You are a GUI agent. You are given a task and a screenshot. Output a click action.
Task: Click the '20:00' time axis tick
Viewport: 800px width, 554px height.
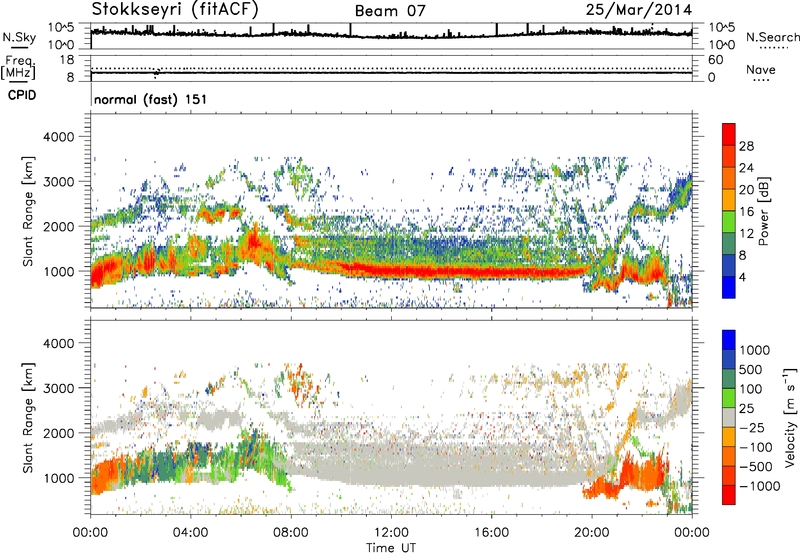coord(592,533)
